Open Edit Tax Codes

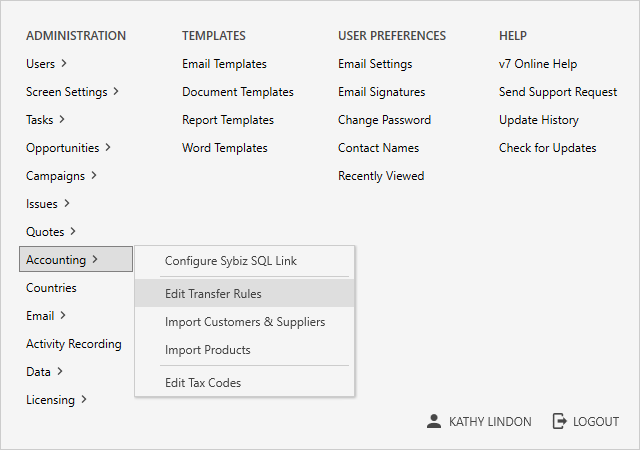point(202,383)
